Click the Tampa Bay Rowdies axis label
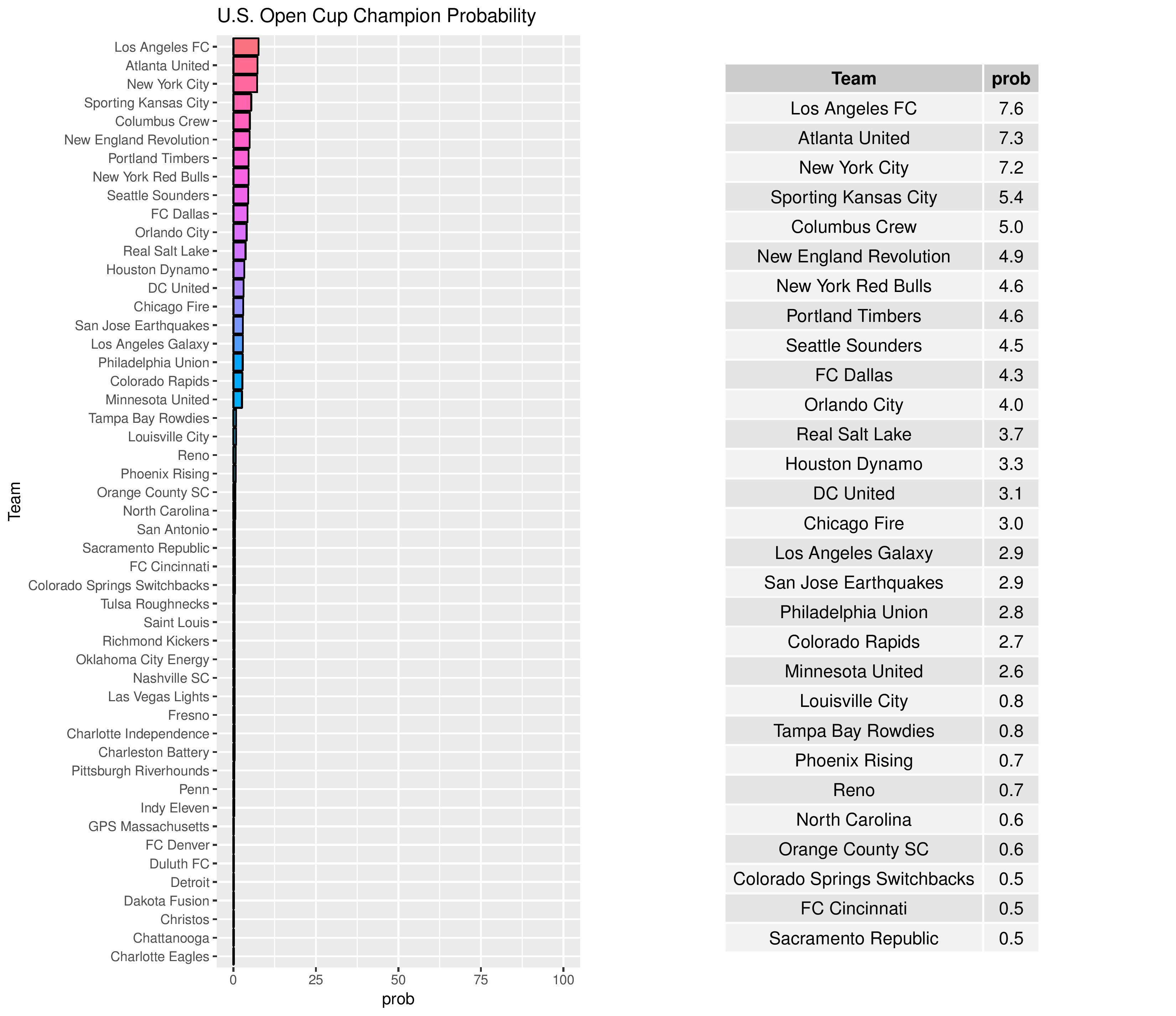Viewport: 1176px width, 1016px height. pyautogui.click(x=149, y=419)
